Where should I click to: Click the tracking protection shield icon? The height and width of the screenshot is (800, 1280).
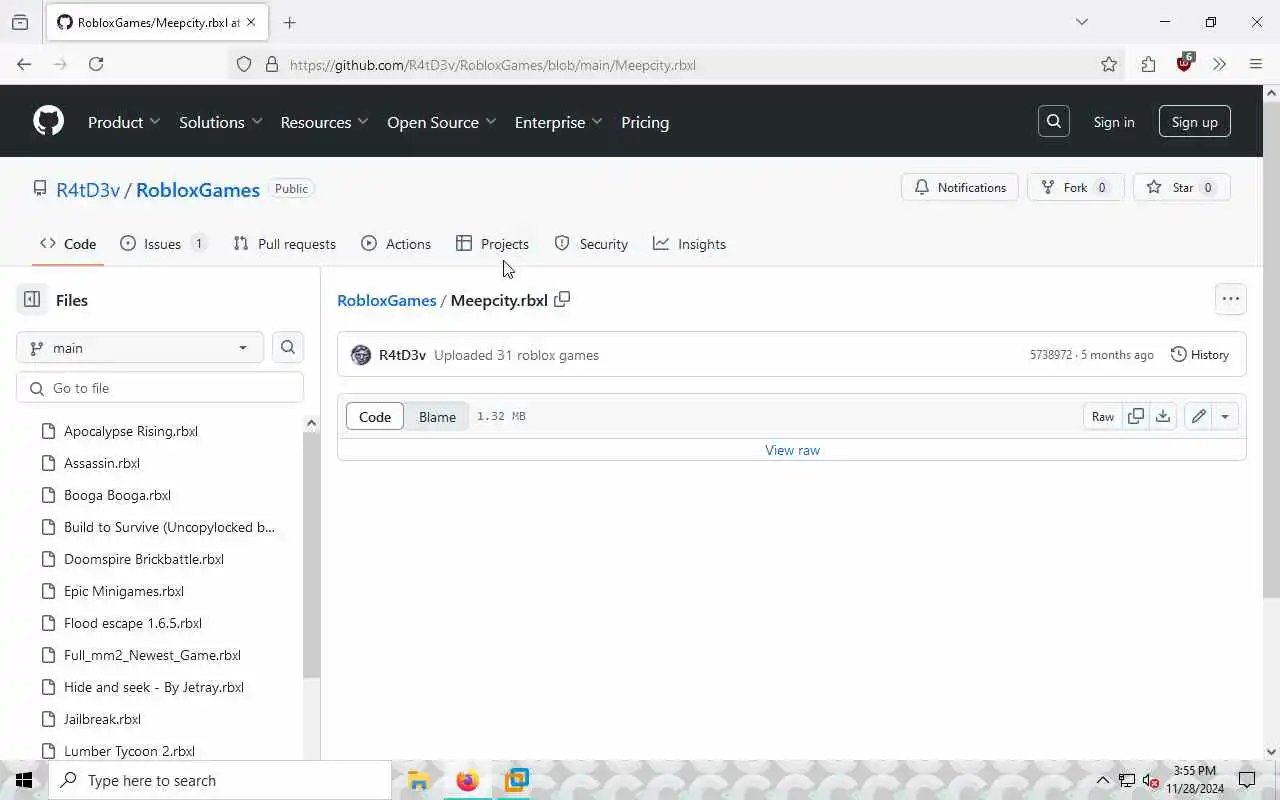pyautogui.click(x=244, y=64)
